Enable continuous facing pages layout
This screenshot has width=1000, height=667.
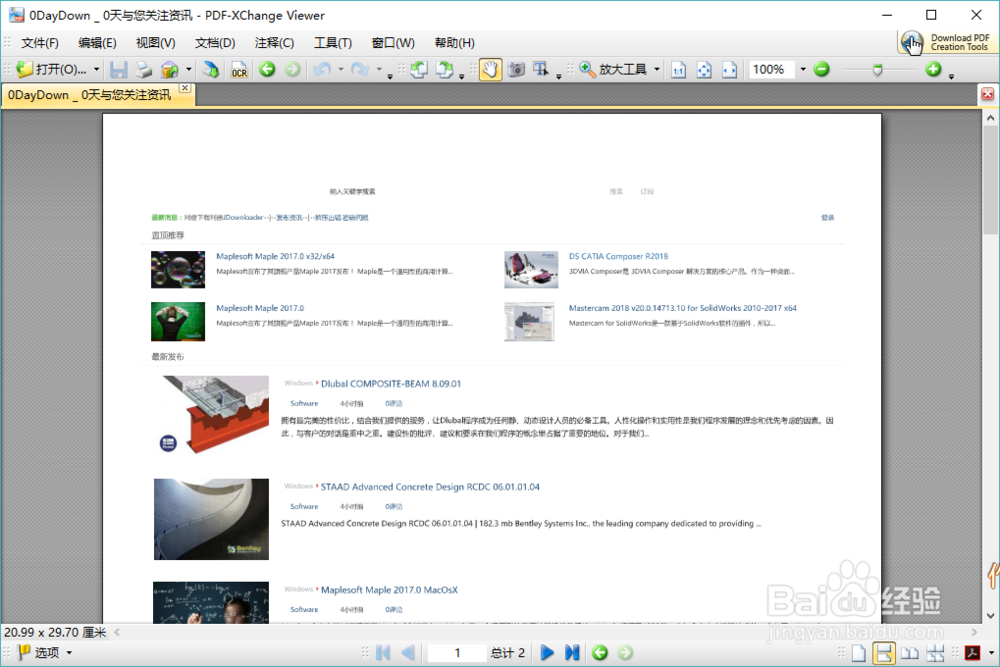pyautogui.click(x=935, y=652)
